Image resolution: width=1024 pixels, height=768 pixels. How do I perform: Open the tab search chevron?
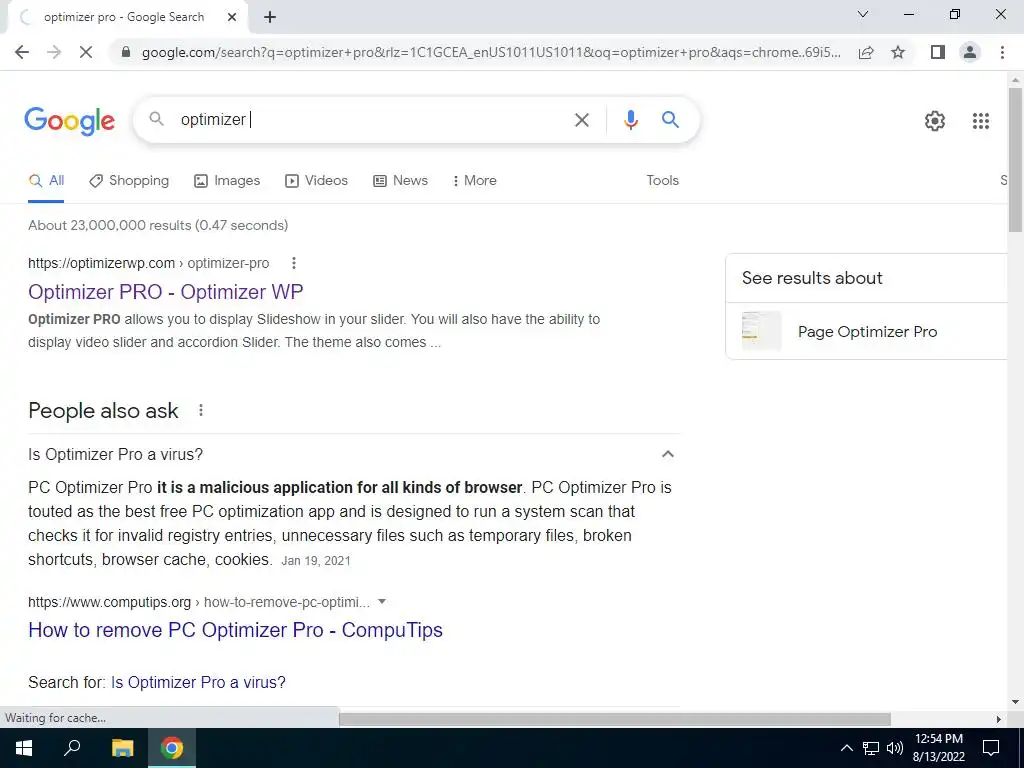863,14
